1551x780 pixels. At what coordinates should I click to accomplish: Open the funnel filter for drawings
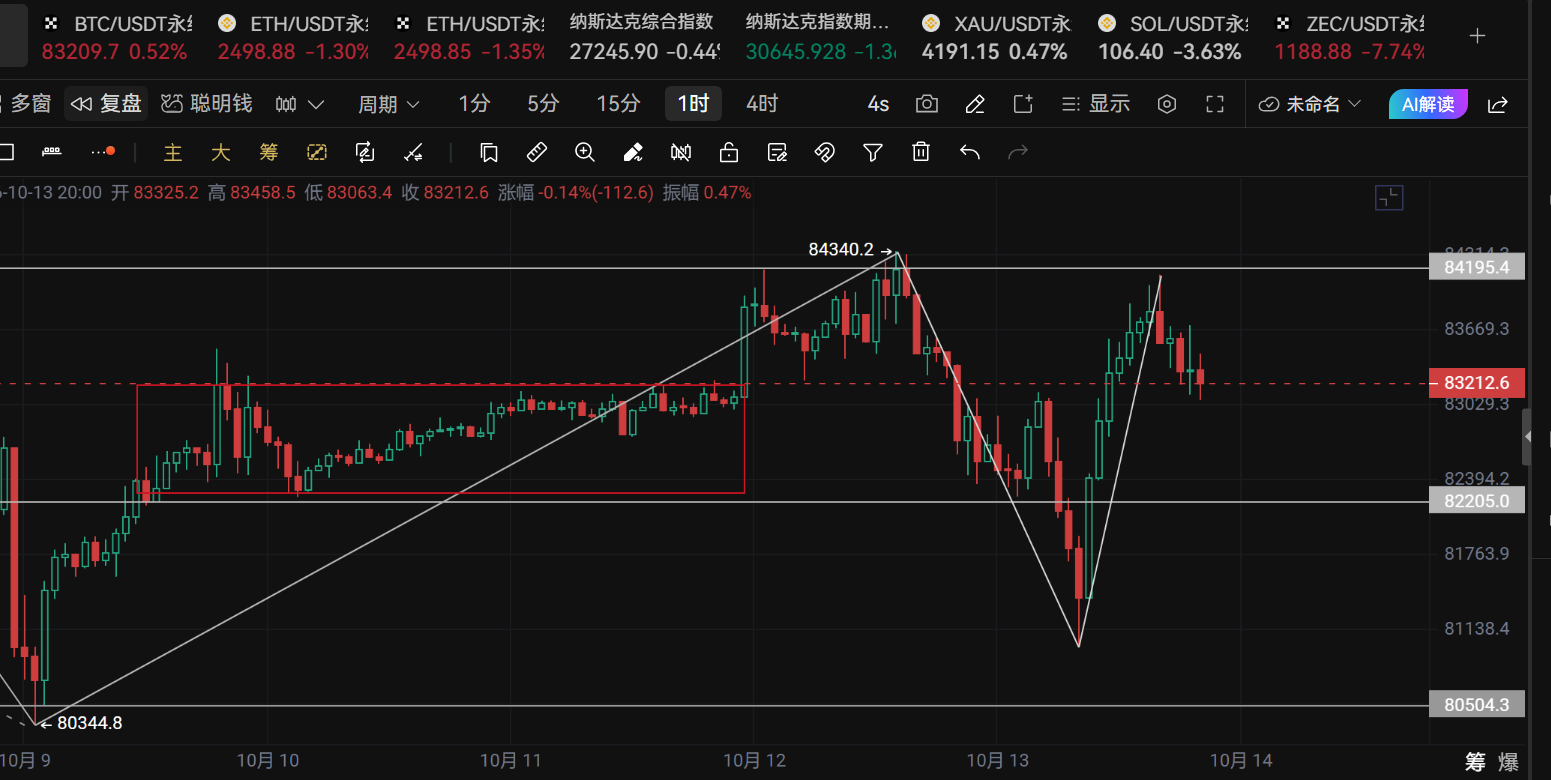(x=873, y=152)
